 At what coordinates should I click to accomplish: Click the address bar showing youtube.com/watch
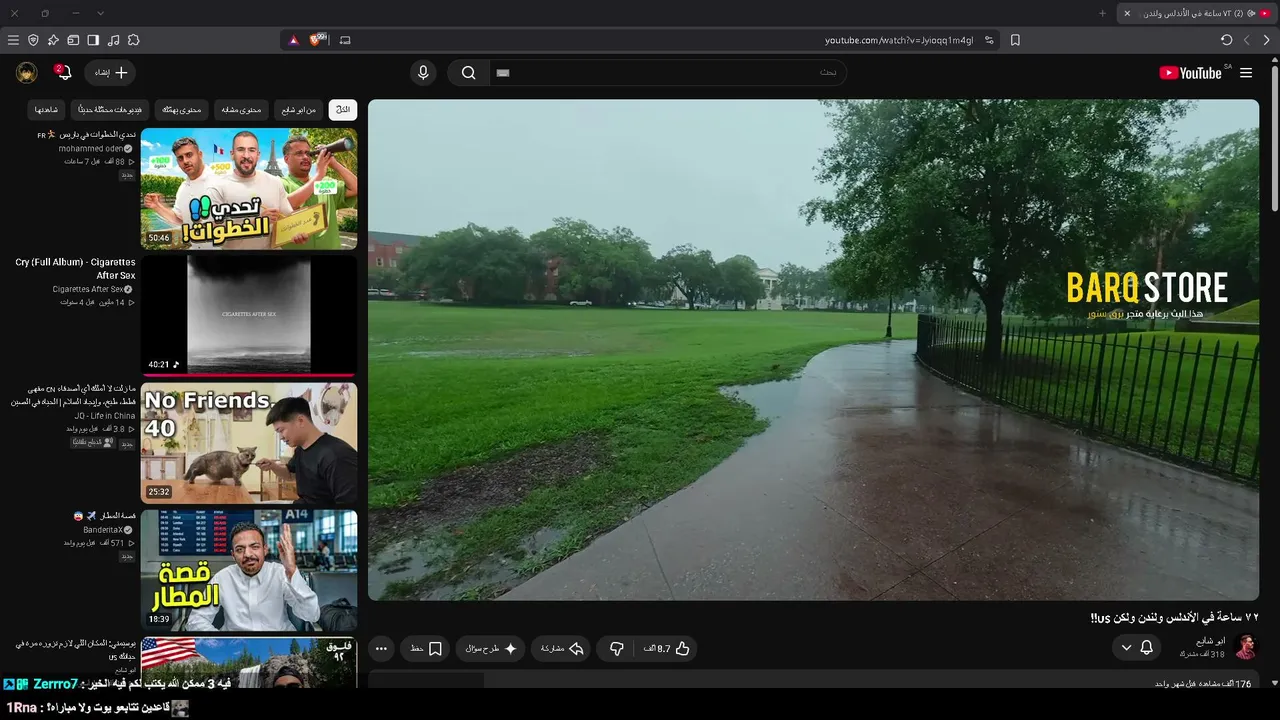click(x=898, y=40)
